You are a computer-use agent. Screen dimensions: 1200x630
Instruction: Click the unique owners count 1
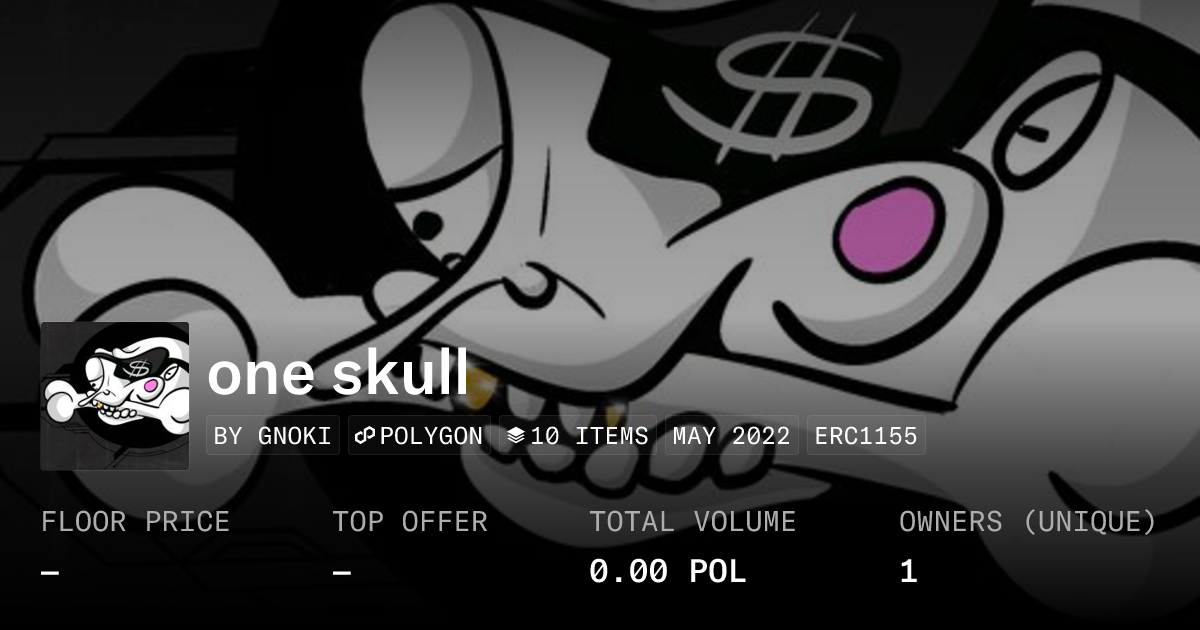(x=908, y=572)
